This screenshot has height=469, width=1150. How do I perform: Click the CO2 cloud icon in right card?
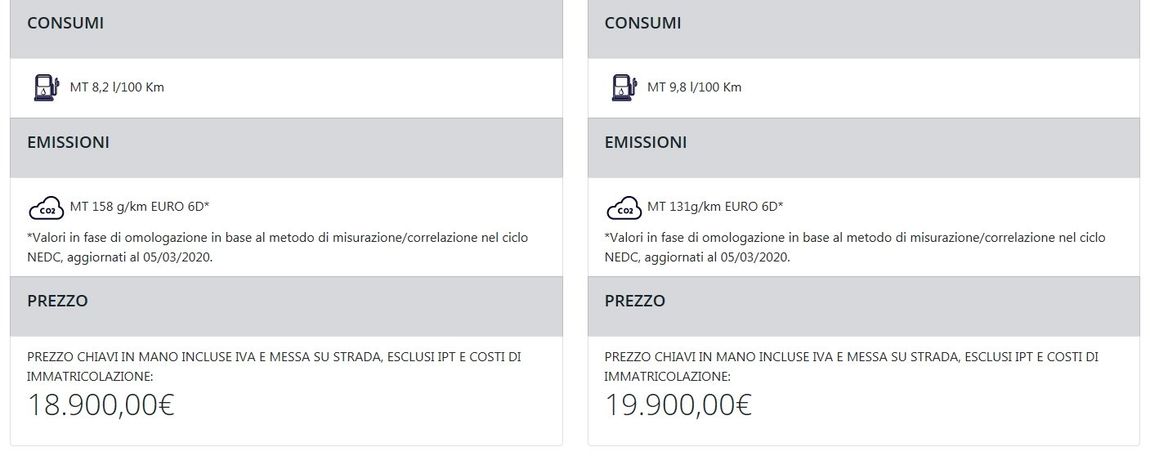pyautogui.click(x=624, y=208)
